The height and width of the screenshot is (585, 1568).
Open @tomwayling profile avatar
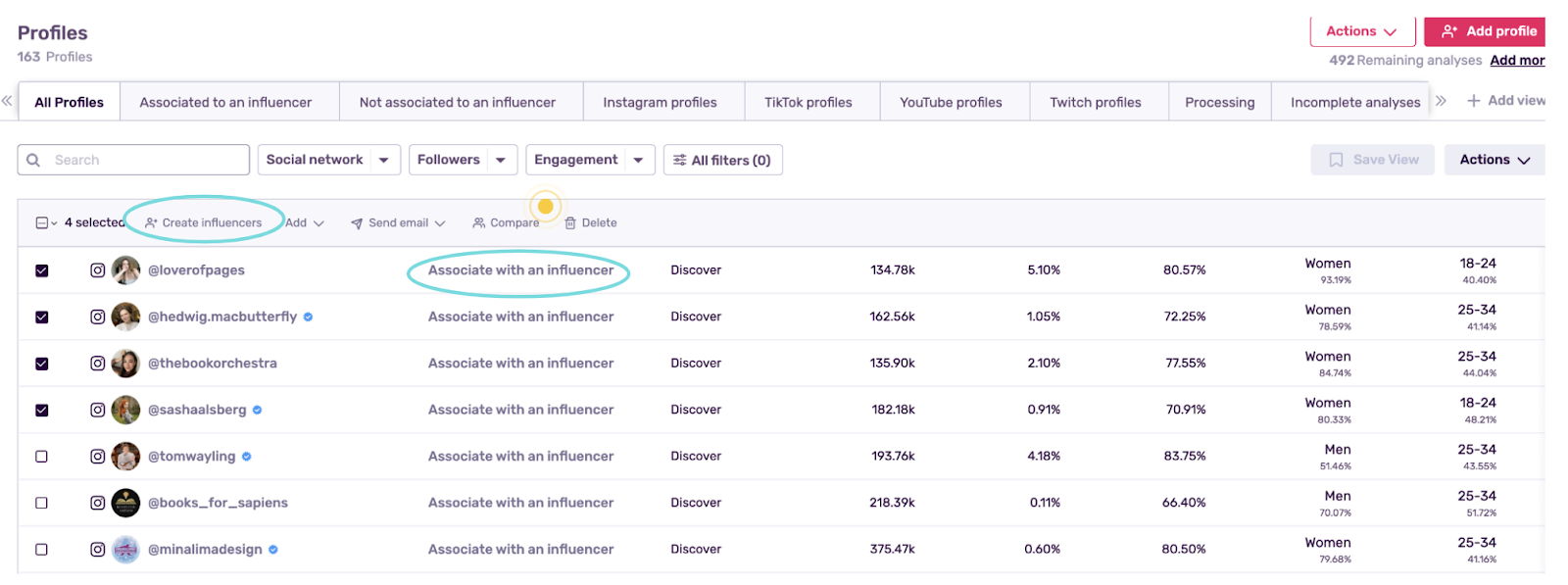[125, 457]
